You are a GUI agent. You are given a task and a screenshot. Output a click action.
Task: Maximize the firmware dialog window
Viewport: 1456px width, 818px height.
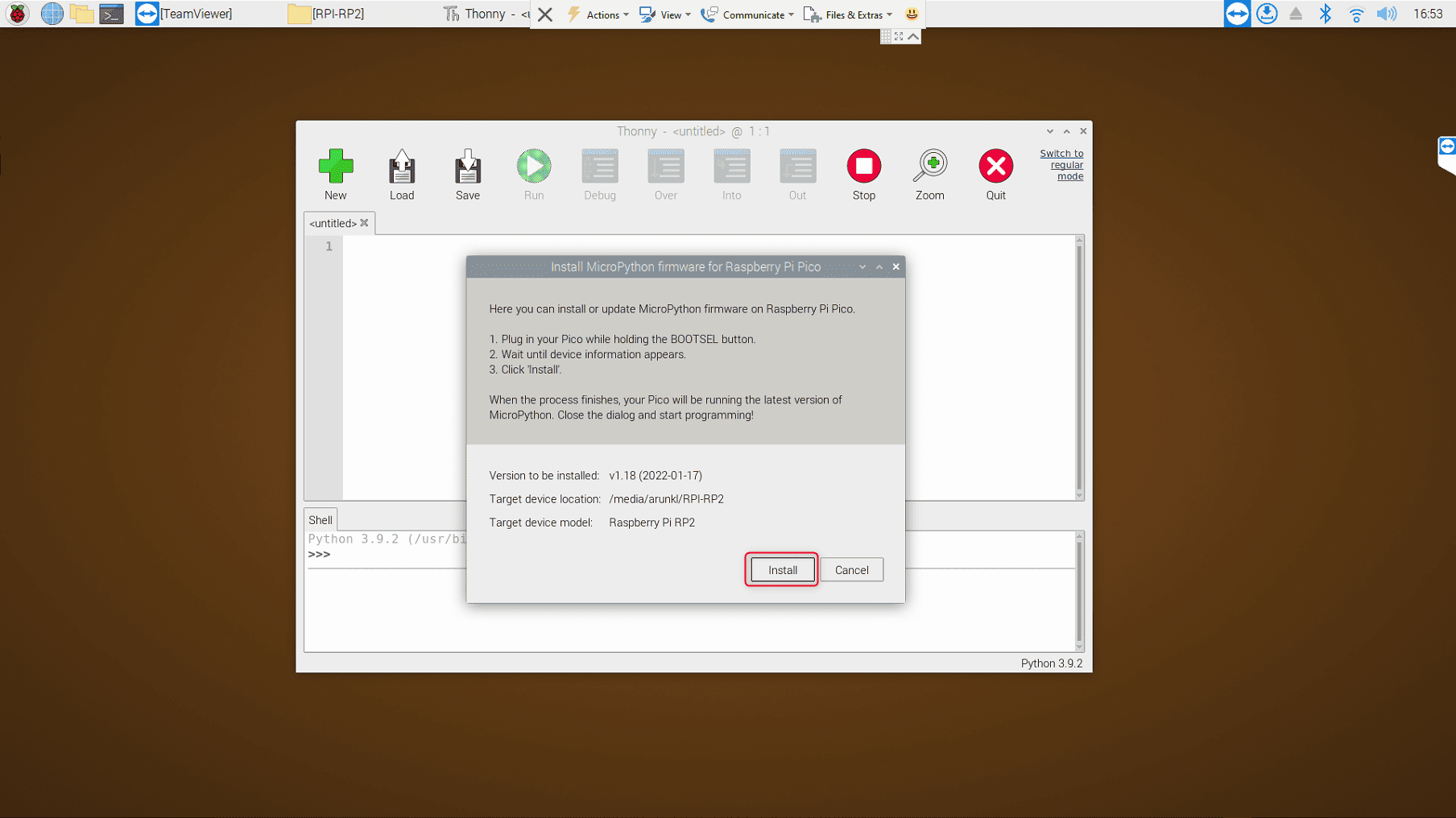point(879,267)
